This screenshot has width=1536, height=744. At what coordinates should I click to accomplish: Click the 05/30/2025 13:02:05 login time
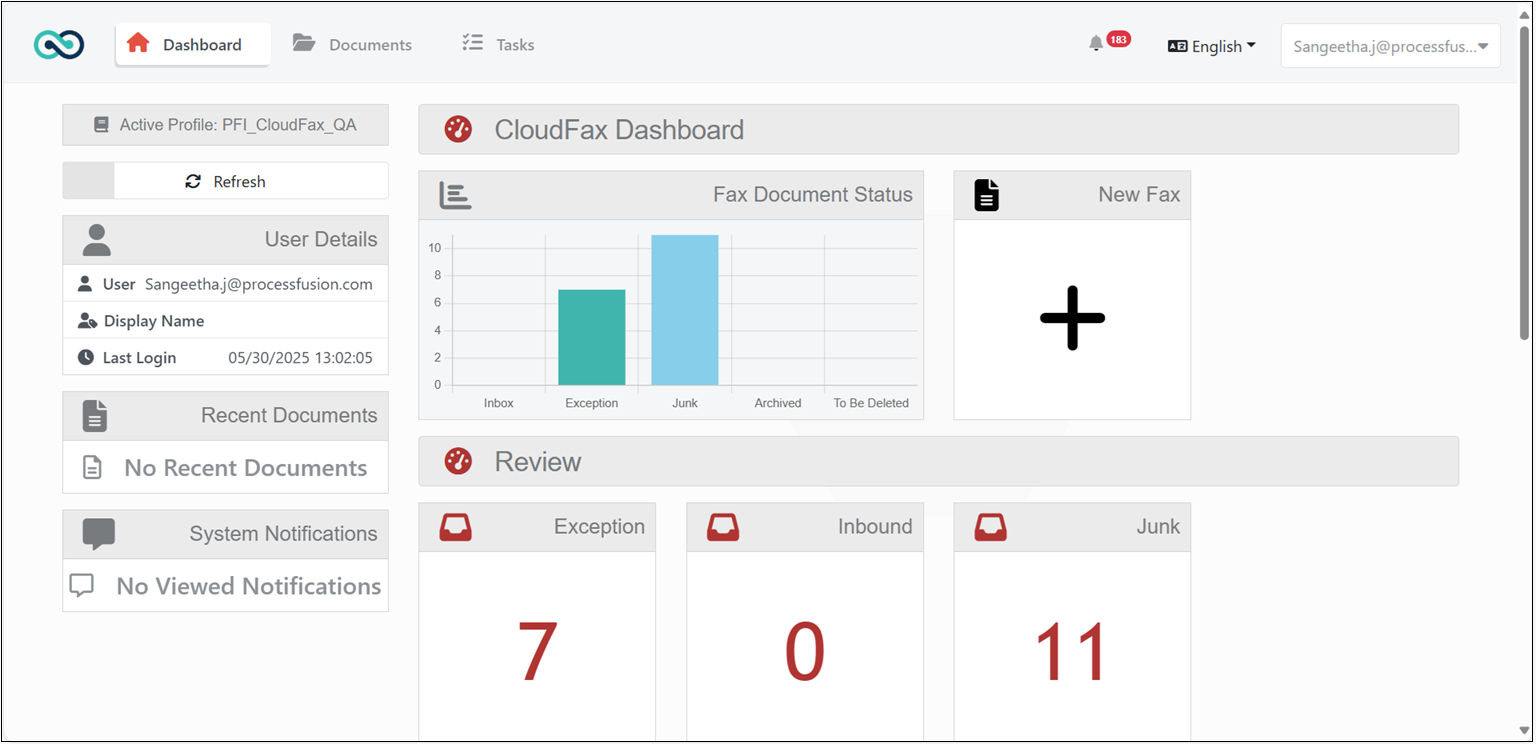tap(300, 357)
